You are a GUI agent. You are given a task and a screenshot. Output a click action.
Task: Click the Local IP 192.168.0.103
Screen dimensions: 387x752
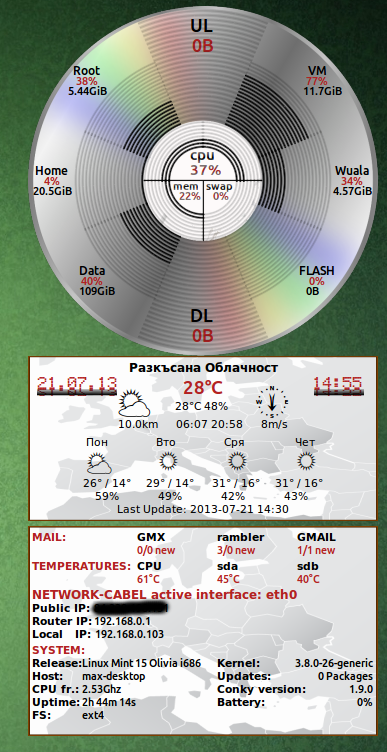pos(129,634)
